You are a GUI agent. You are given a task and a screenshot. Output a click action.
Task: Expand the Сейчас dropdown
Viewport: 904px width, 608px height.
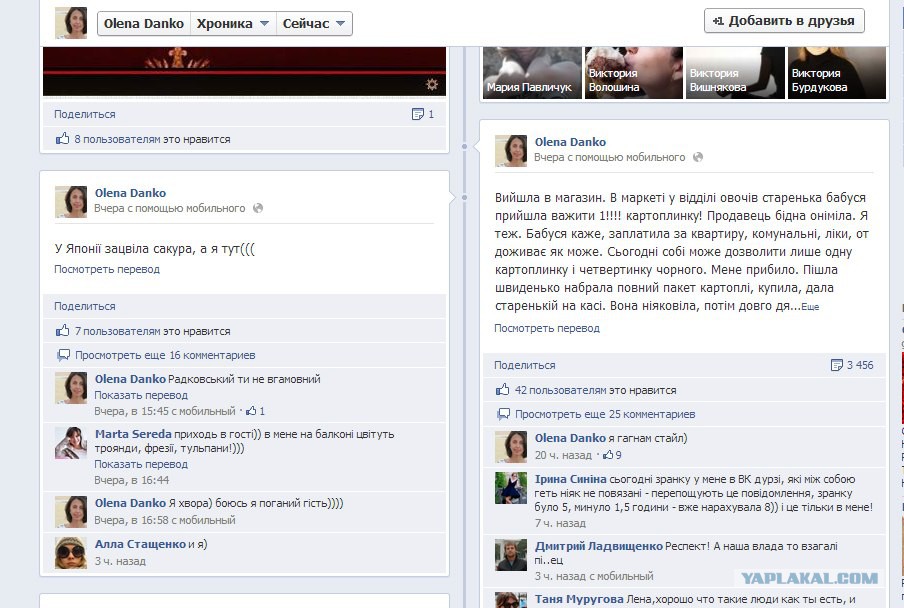click(314, 24)
